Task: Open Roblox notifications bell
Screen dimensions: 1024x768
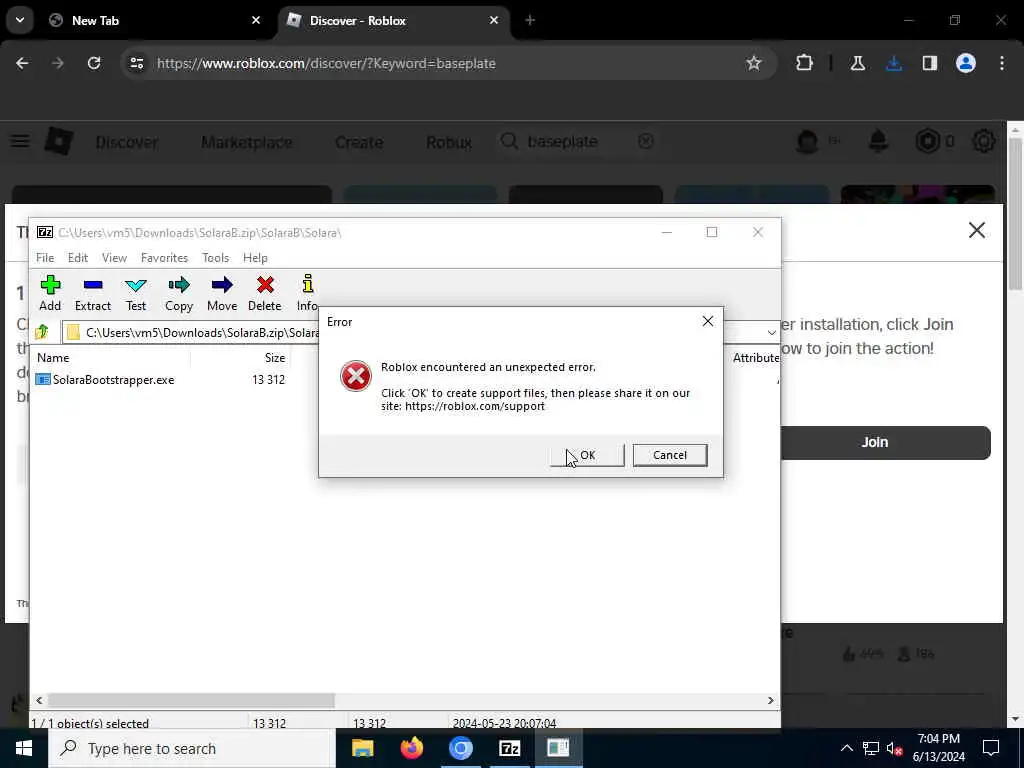Action: [878, 141]
